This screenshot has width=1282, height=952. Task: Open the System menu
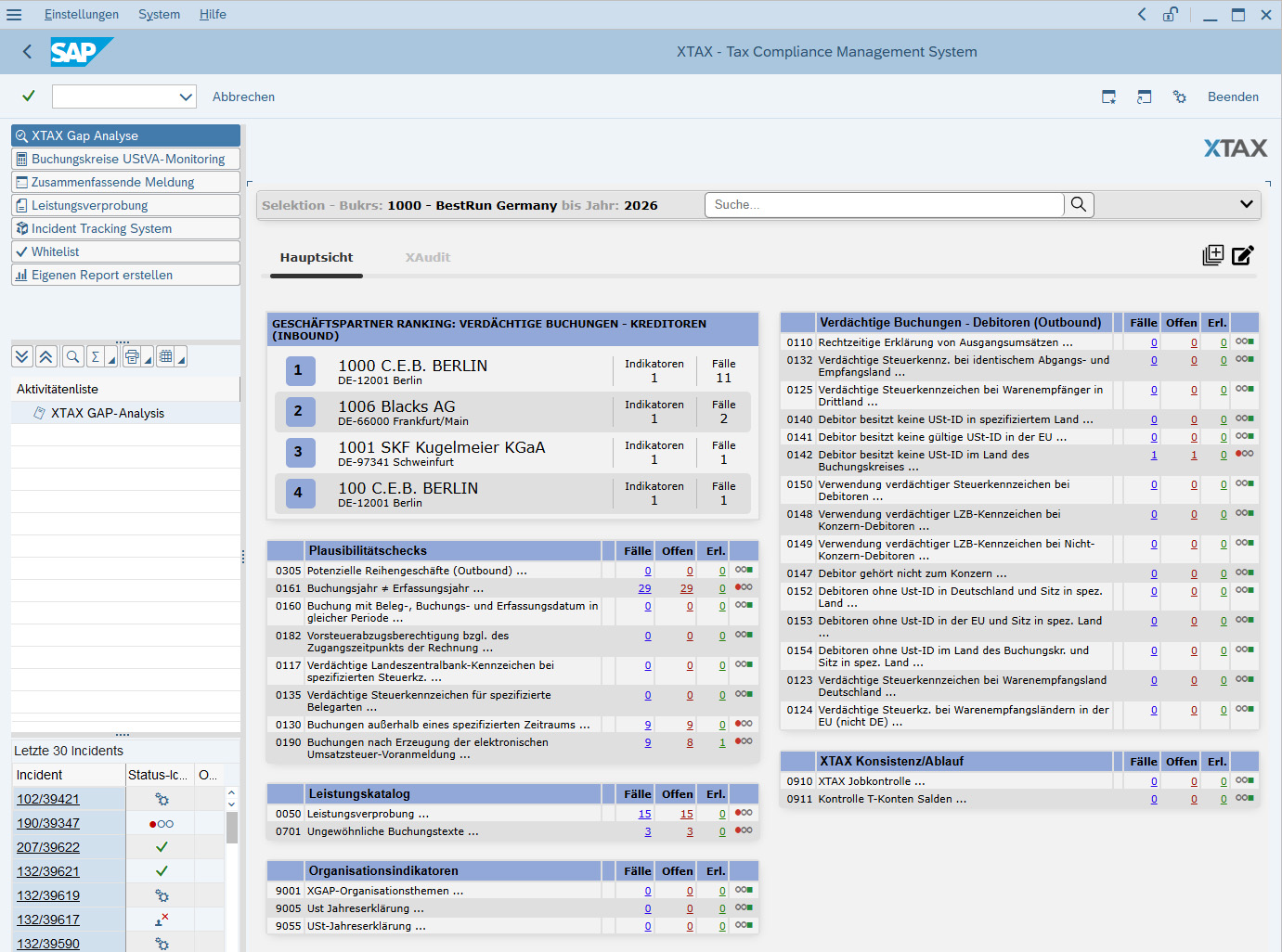(x=160, y=14)
